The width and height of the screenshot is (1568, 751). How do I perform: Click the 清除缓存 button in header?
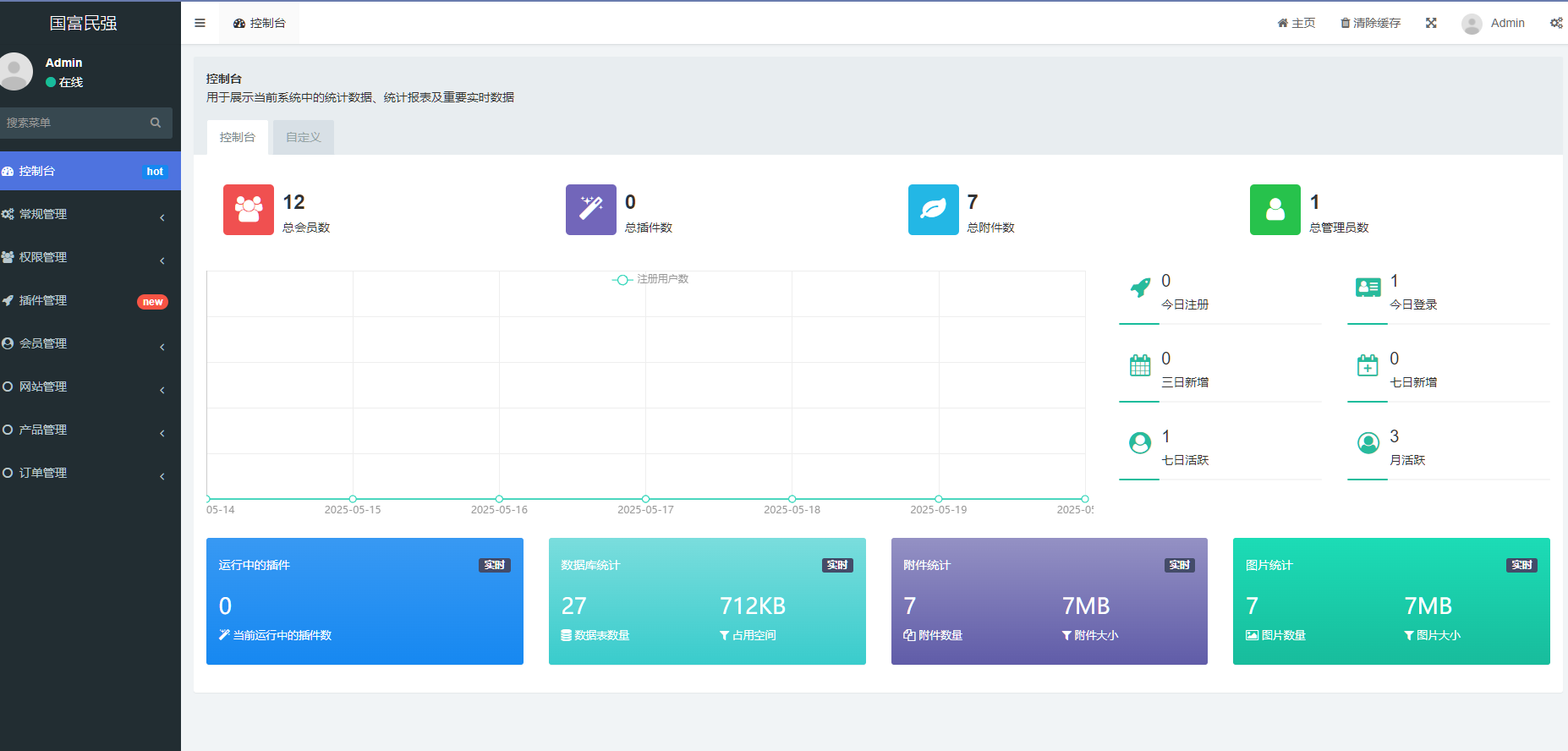tap(1370, 23)
